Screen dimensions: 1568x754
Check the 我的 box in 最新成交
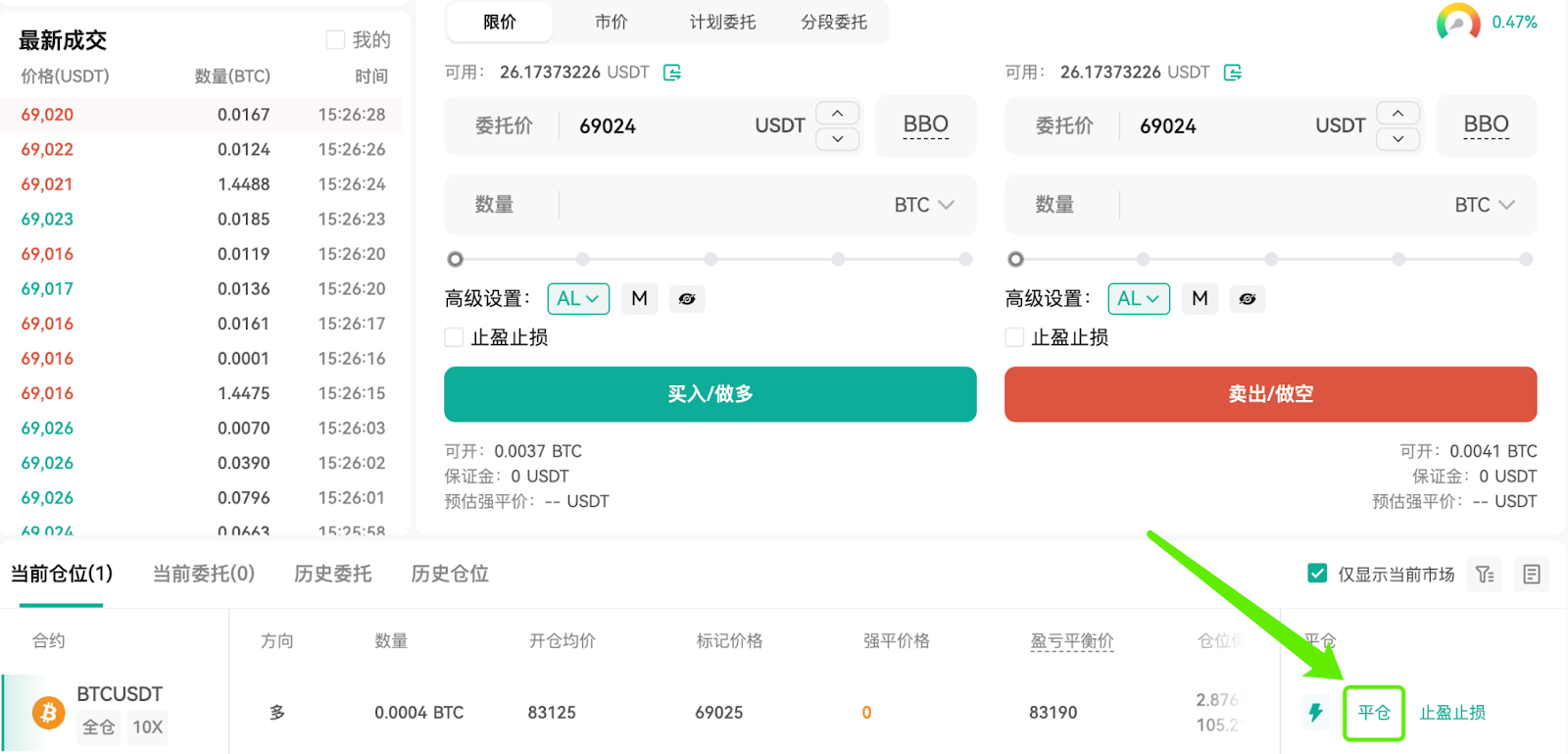pyautogui.click(x=335, y=40)
